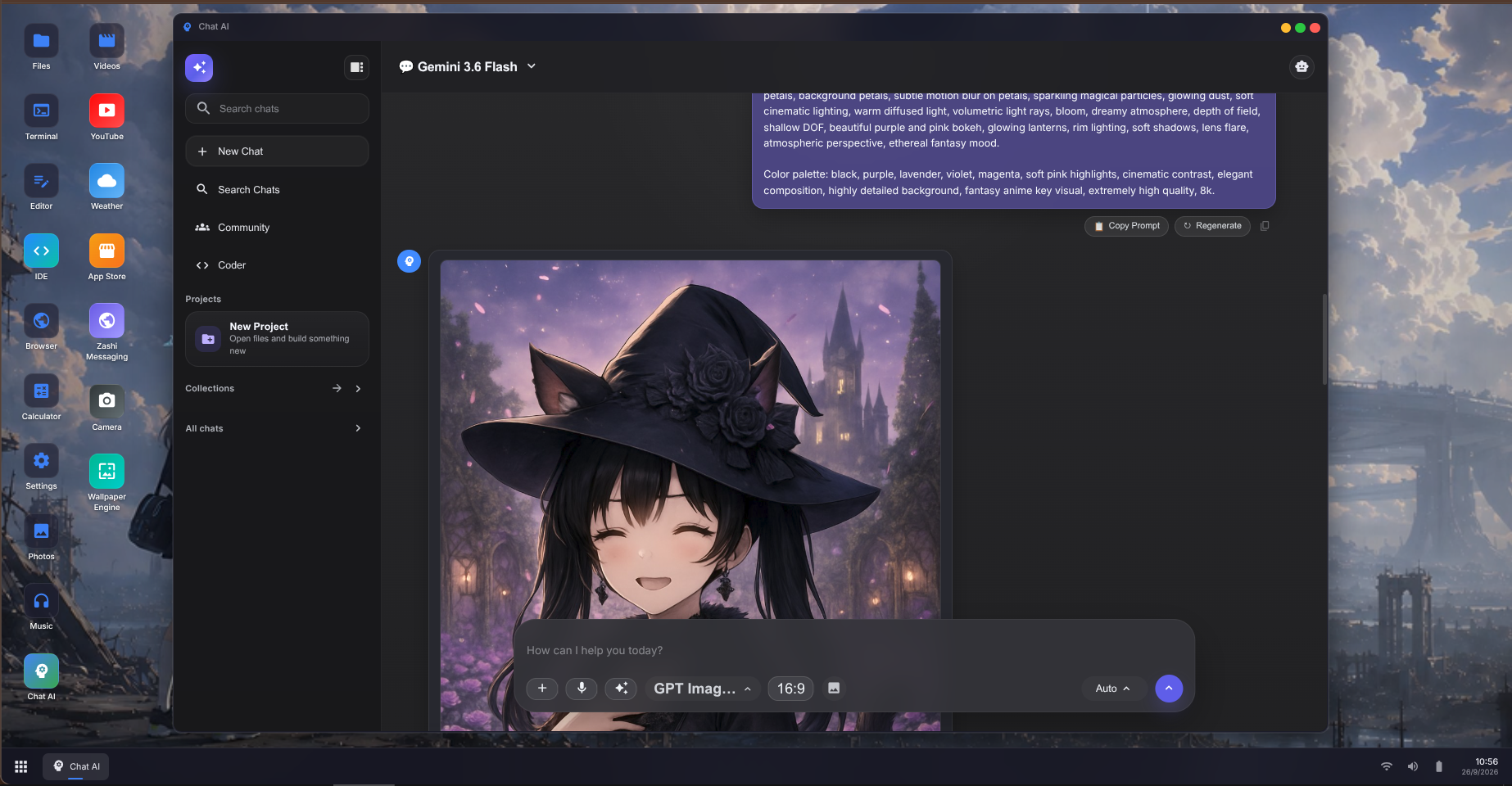Change the 16:9 aspect ratio

pyautogui.click(x=791, y=689)
